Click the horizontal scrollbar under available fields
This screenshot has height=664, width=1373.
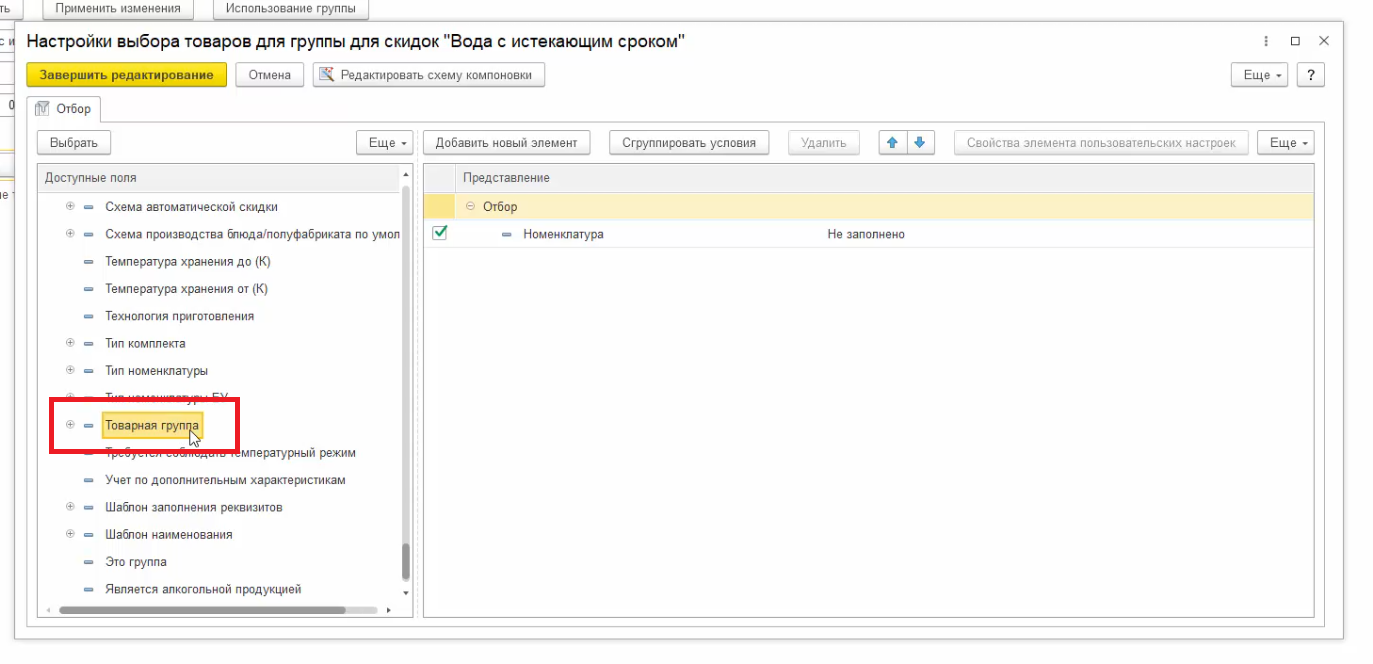tap(200, 609)
